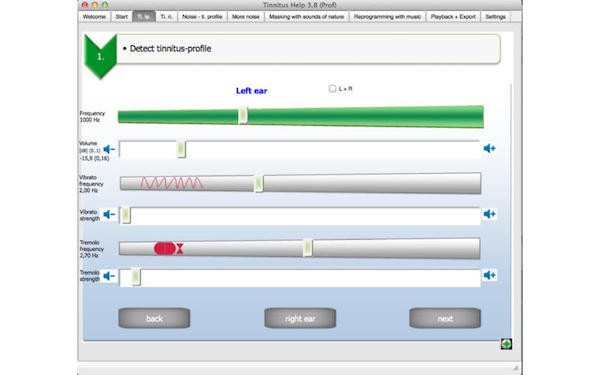Image resolution: width=600 pixels, height=375 pixels.
Task: Click the red tremolo pulse graphic
Action: tap(169, 248)
